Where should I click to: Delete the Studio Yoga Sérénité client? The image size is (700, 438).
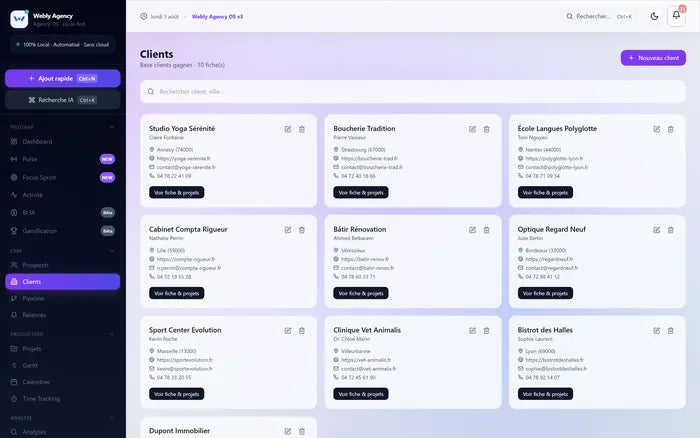pos(302,129)
